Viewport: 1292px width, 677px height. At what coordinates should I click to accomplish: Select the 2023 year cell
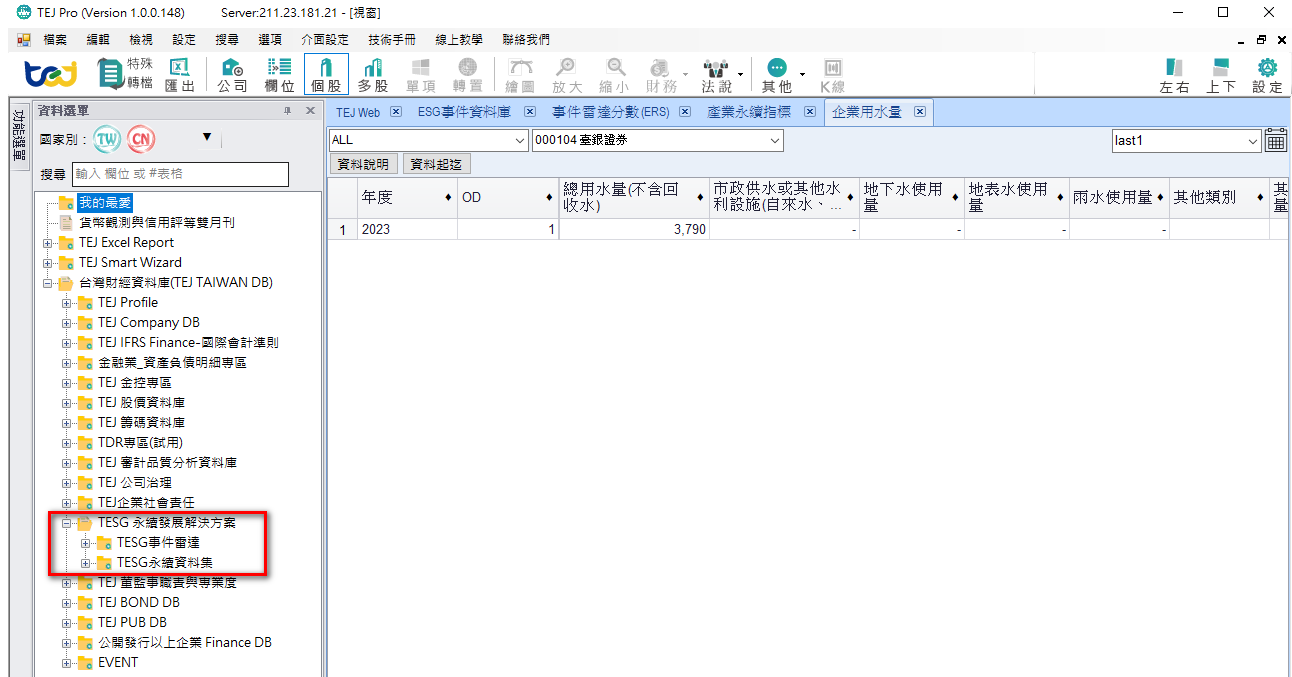[407, 229]
